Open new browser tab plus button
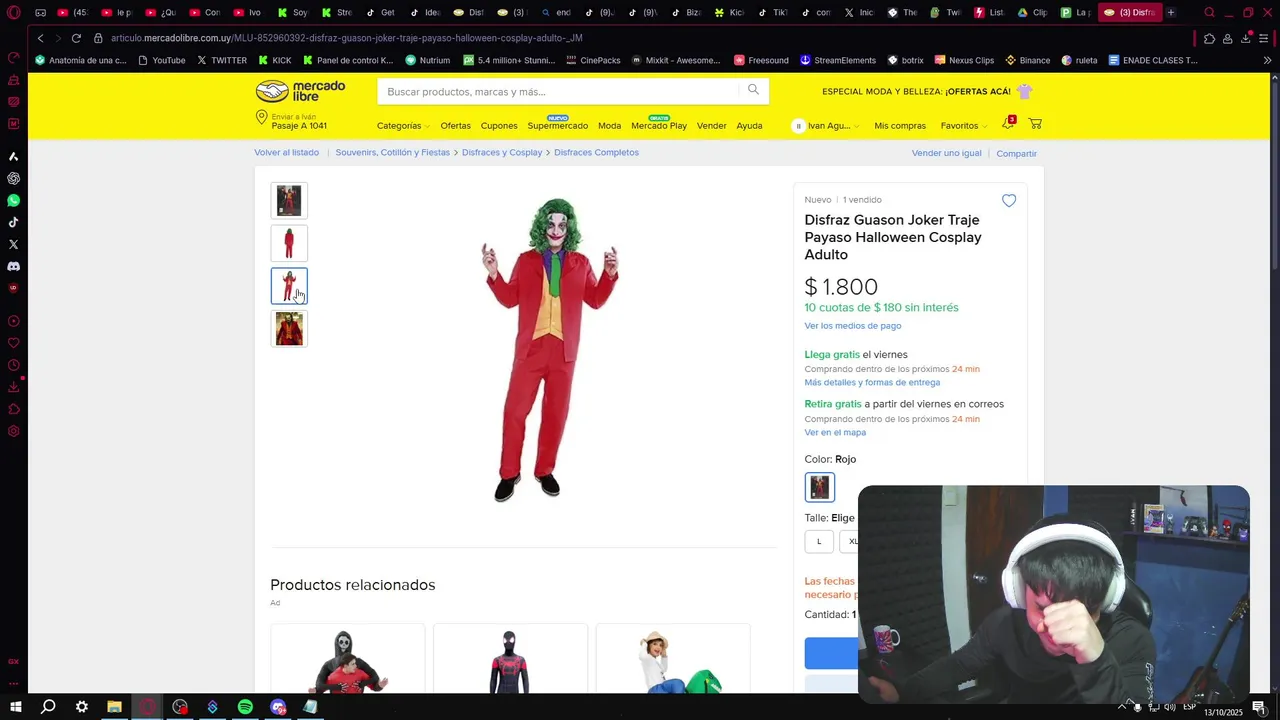 pos(1171,12)
